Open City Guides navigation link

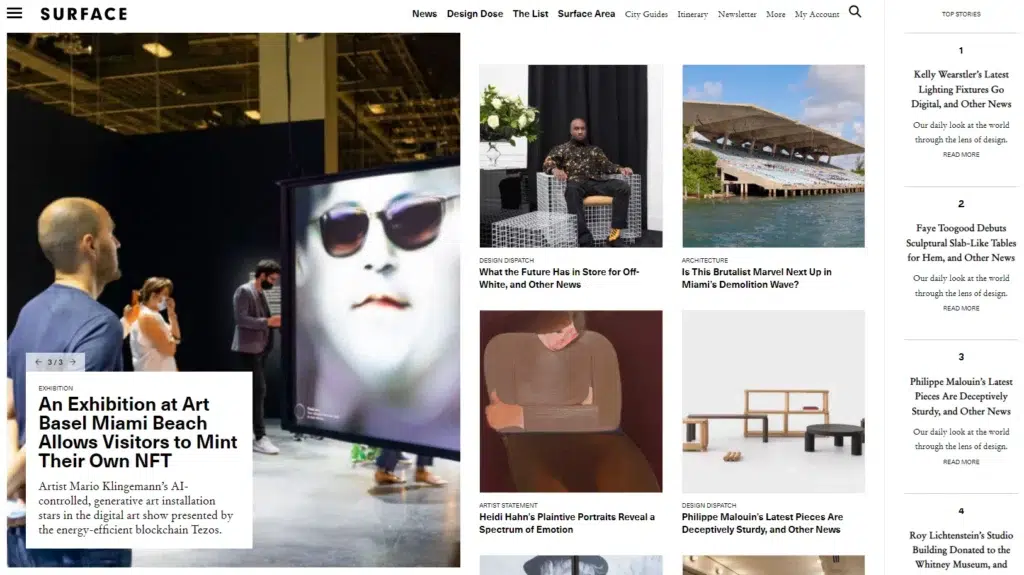[646, 15]
